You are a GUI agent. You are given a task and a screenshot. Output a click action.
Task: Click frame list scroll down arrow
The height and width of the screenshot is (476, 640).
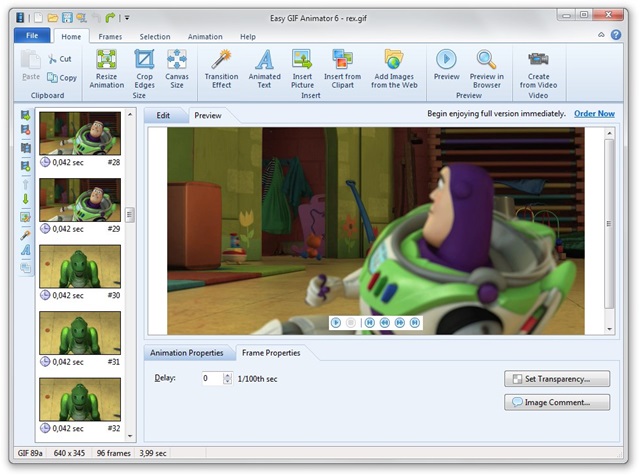point(130,436)
